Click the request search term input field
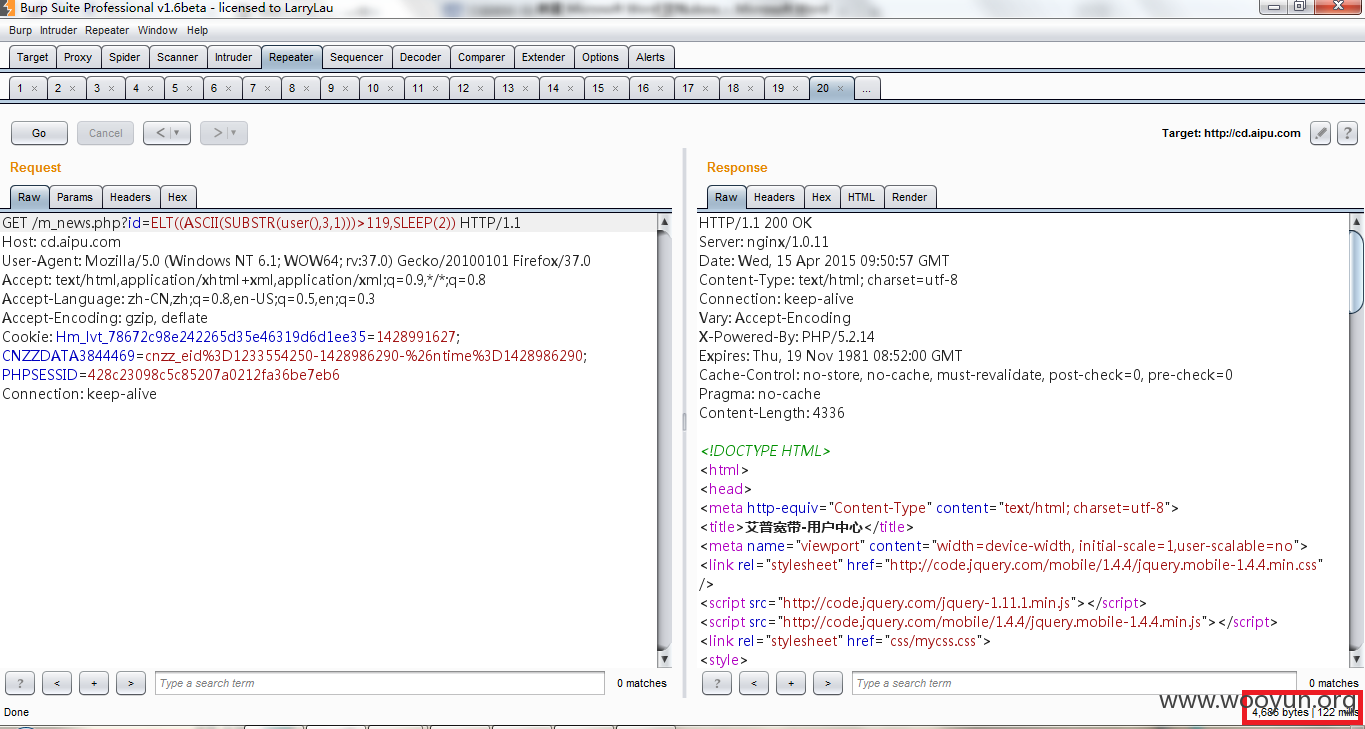Image resolution: width=1365 pixels, height=729 pixels. (x=380, y=683)
